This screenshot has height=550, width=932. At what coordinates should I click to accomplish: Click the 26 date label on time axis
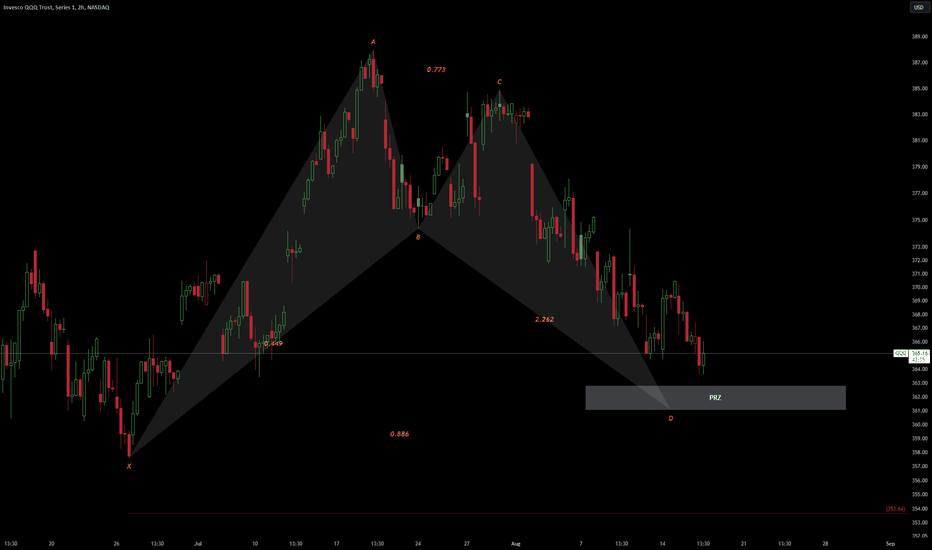[116, 543]
